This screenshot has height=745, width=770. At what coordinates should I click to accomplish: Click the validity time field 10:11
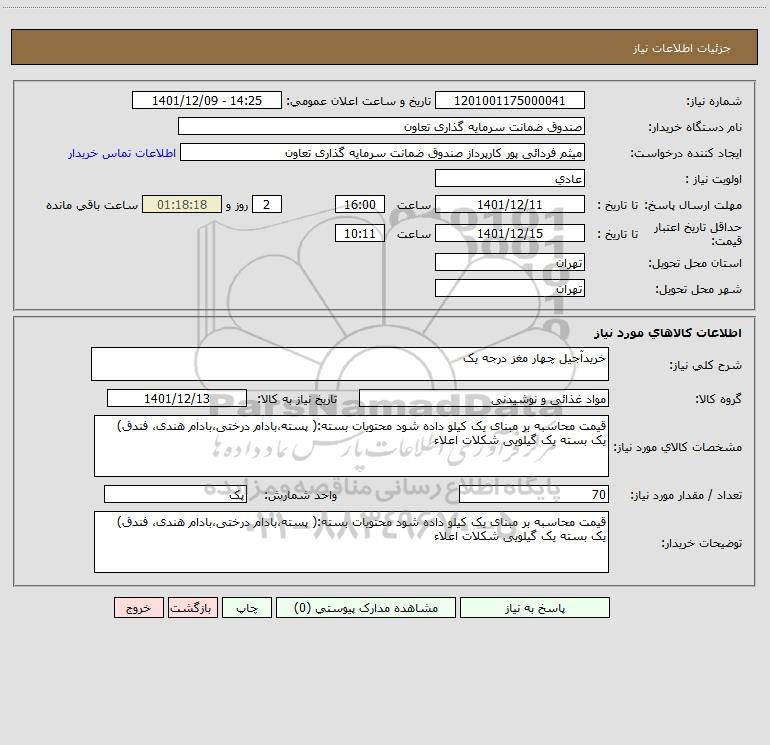(359, 233)
